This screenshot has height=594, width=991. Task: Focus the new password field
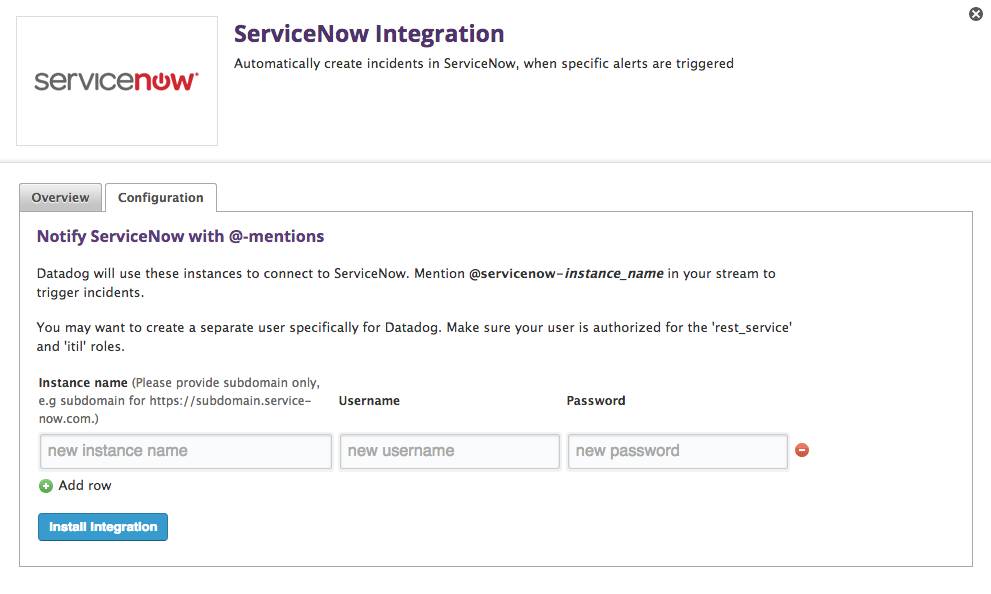[x=677, y=451]
